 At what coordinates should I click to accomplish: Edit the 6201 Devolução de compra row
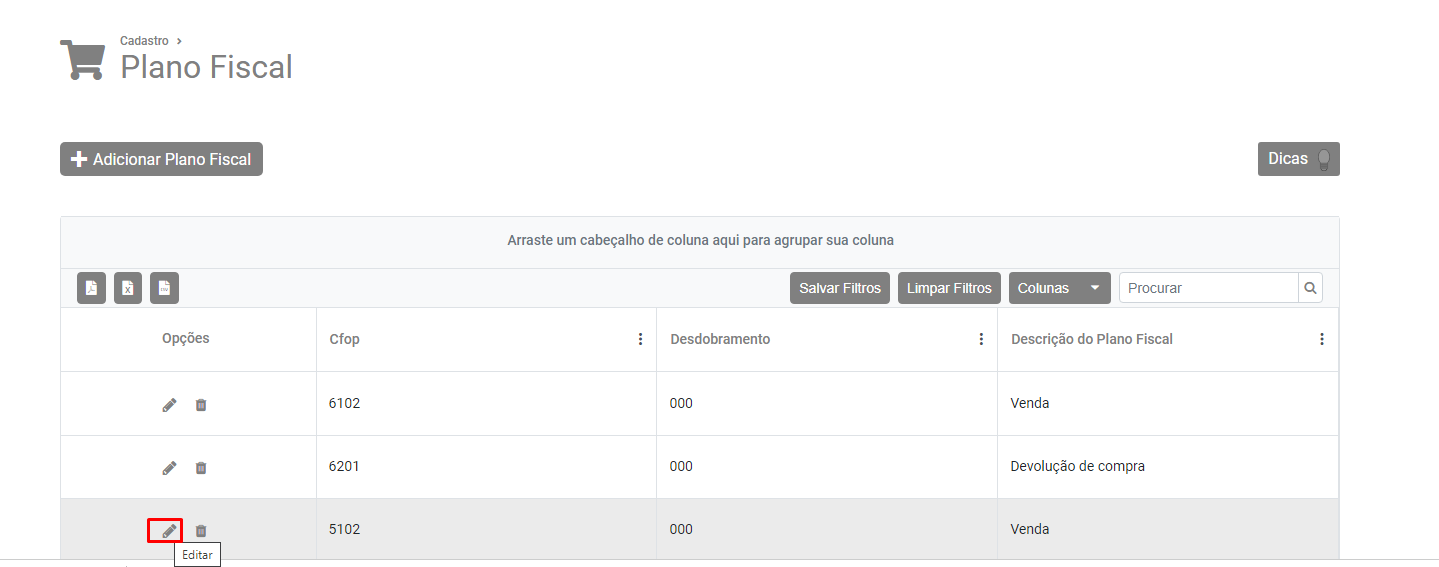click(169, 468)
